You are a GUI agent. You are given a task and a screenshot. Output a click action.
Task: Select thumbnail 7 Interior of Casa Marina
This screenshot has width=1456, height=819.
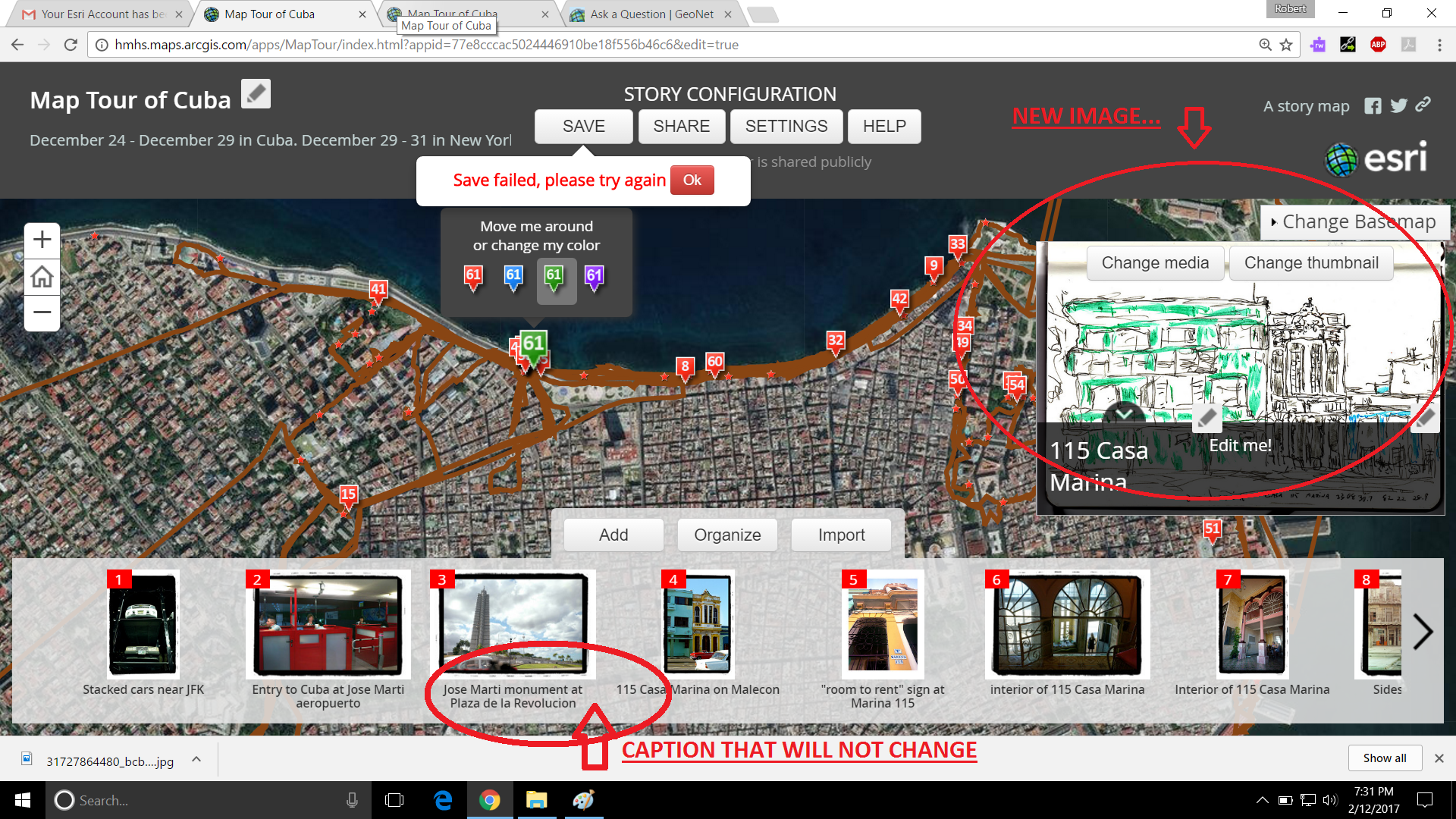pos(1252,623)
